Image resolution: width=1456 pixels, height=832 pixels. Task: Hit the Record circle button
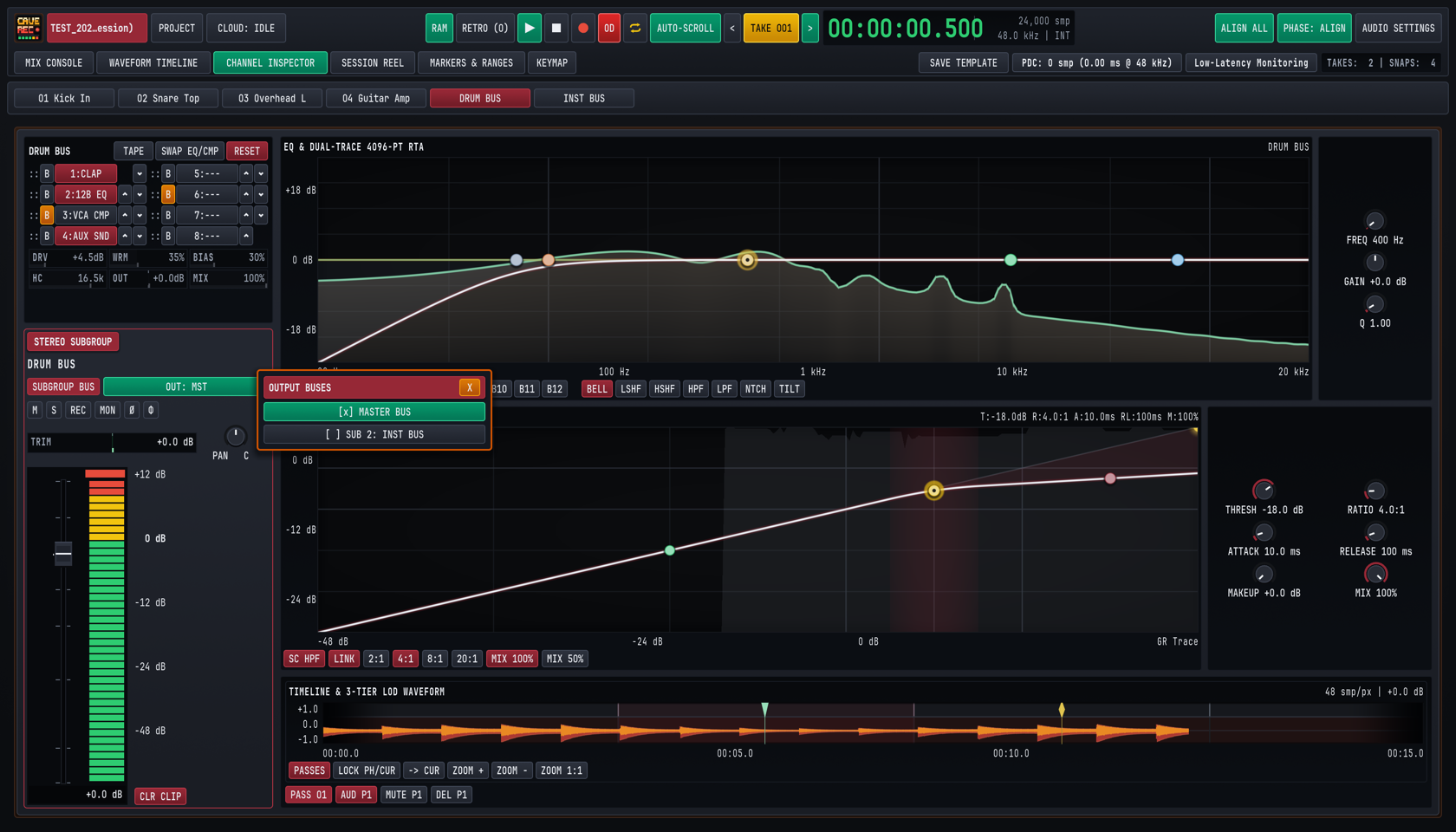pyautogui.click(x=583, y=28)
